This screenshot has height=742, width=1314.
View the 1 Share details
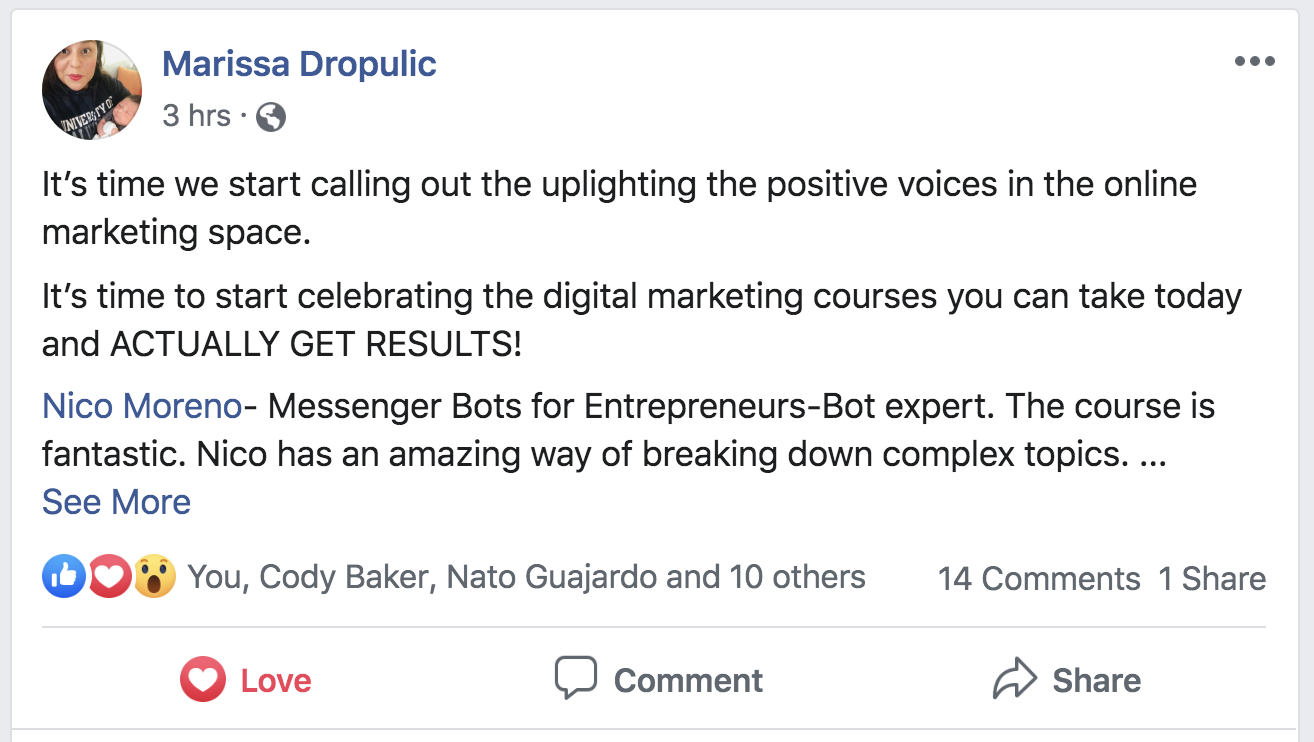[x=1212, y=578]
